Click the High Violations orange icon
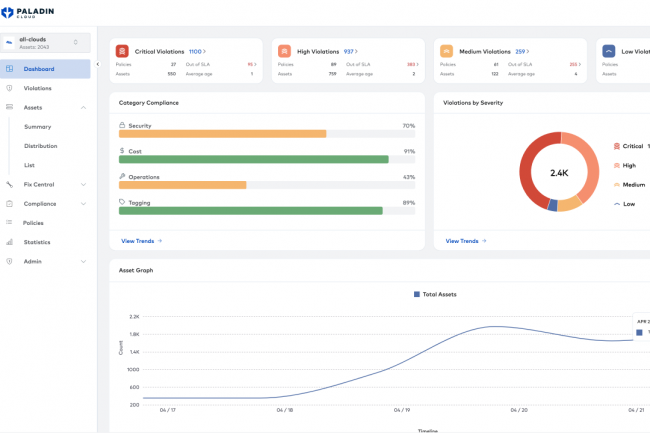Screen dimensions: 650x433 click(285, 50)
